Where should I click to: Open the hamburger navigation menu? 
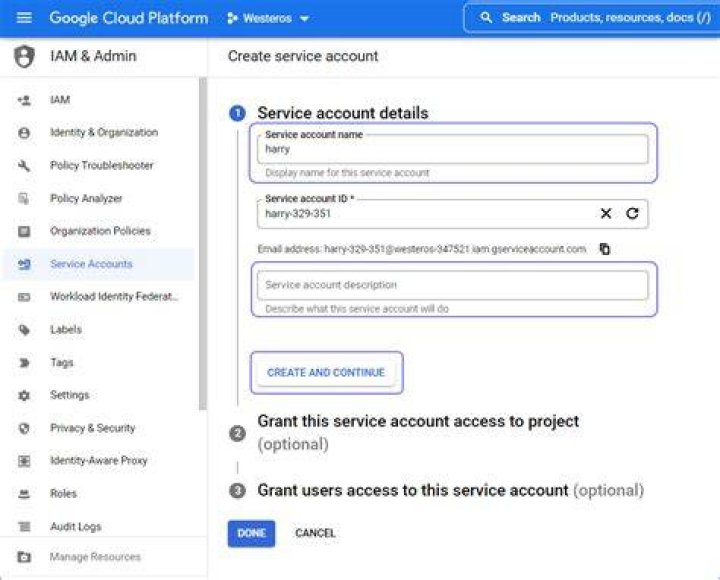pyautogui.click(x=24, y=18)
